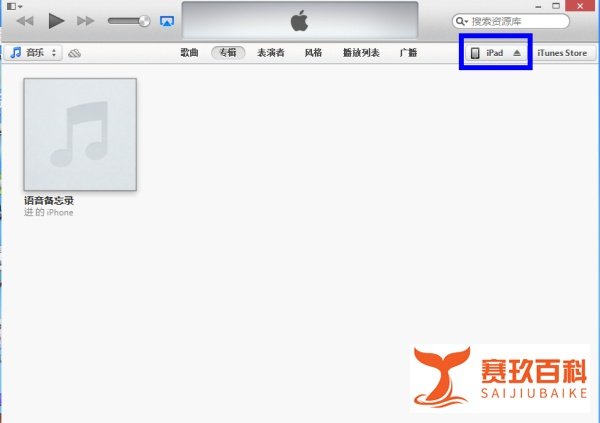Switch to the 歌曲 tab
The width and height of the screenshot is (600, 423).
[189, 53]
